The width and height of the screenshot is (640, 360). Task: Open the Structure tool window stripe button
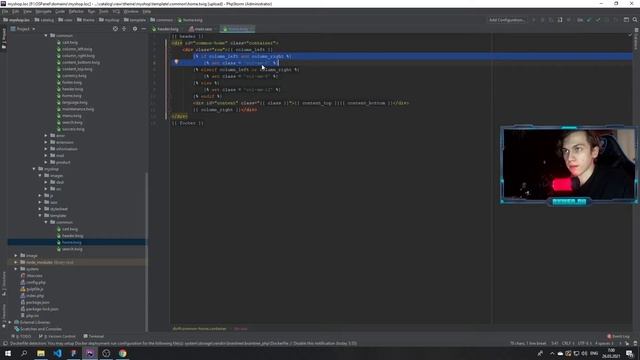pos(4,284)
